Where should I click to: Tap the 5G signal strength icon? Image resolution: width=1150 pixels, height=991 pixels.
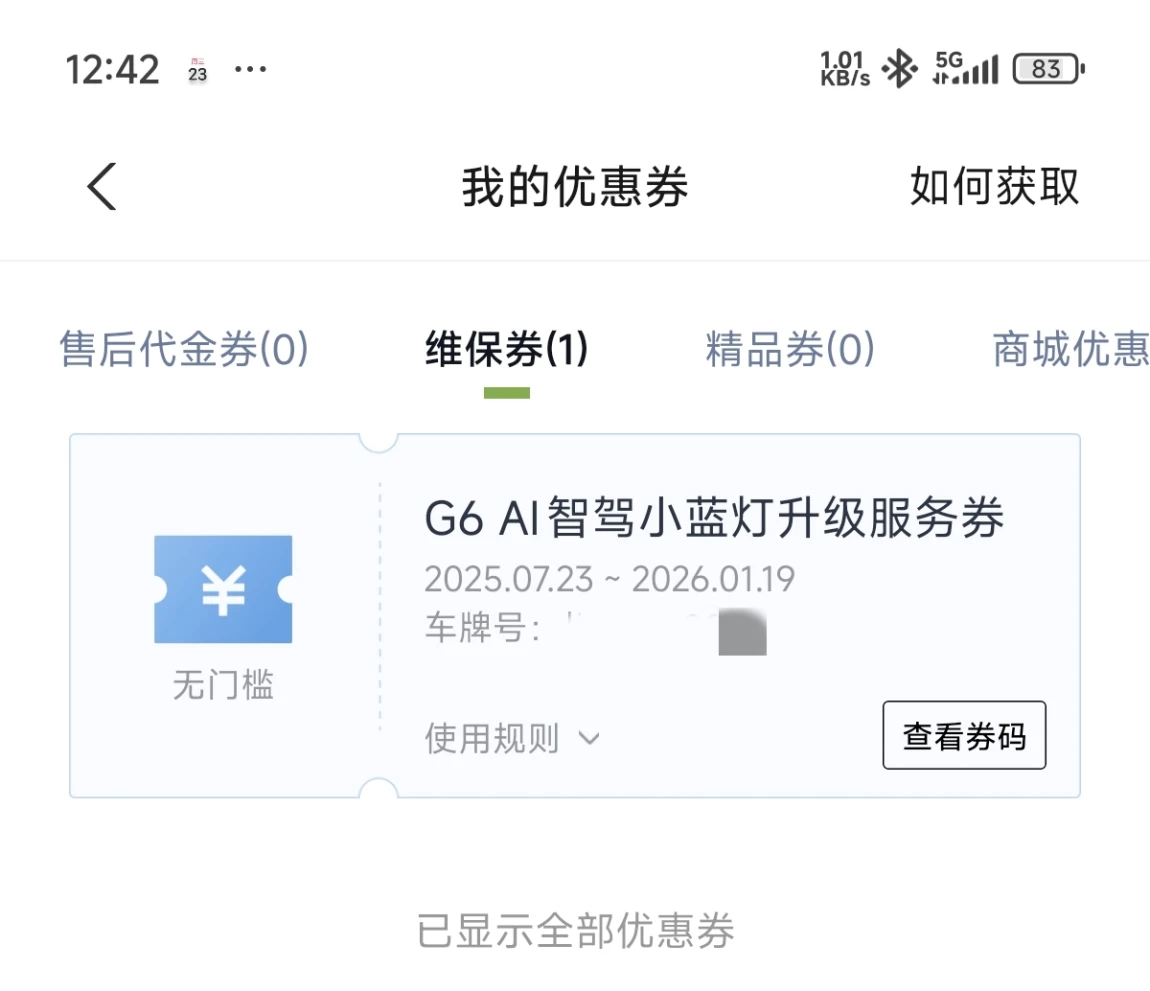click(965, 68)
